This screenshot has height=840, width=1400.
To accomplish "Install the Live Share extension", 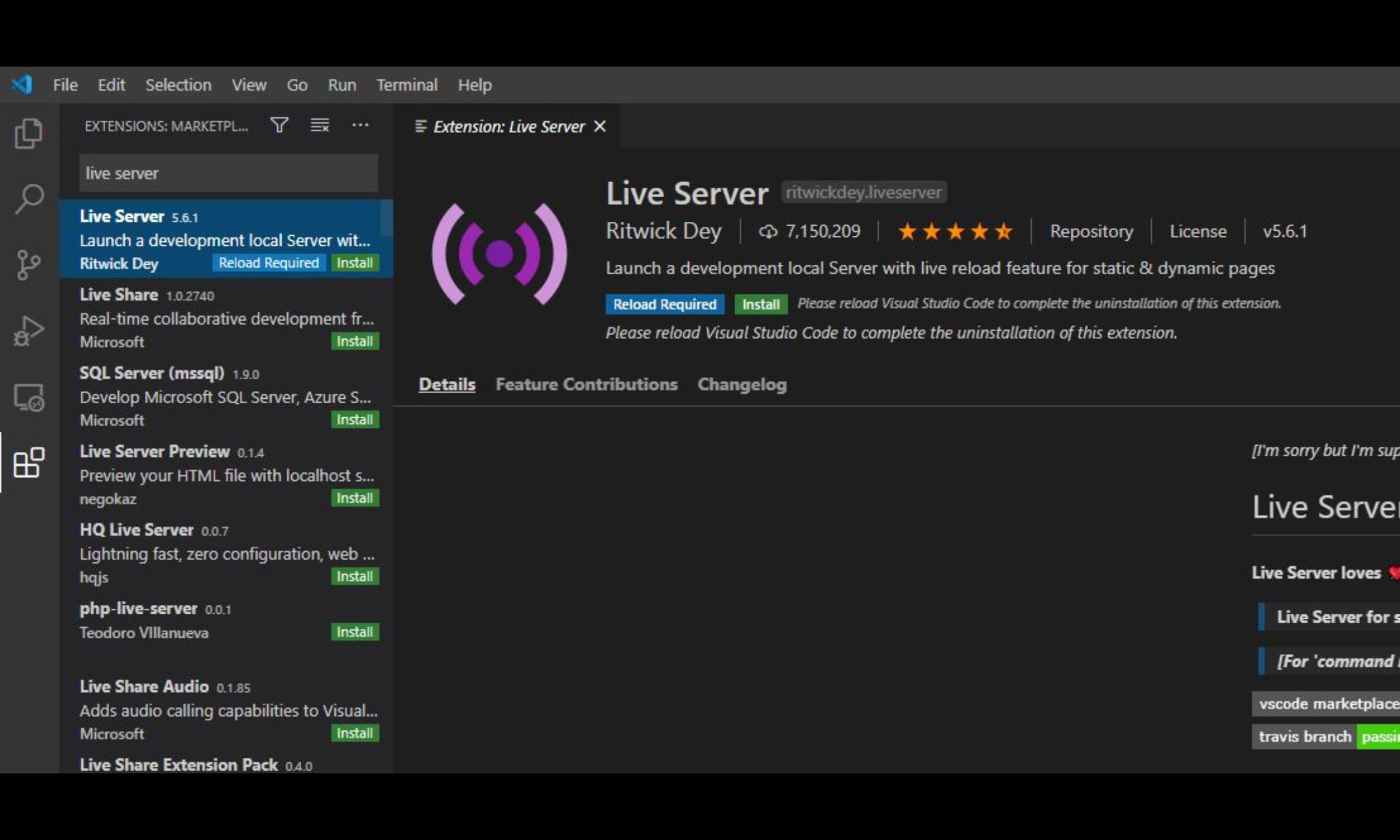I will [x=354, y=342].
